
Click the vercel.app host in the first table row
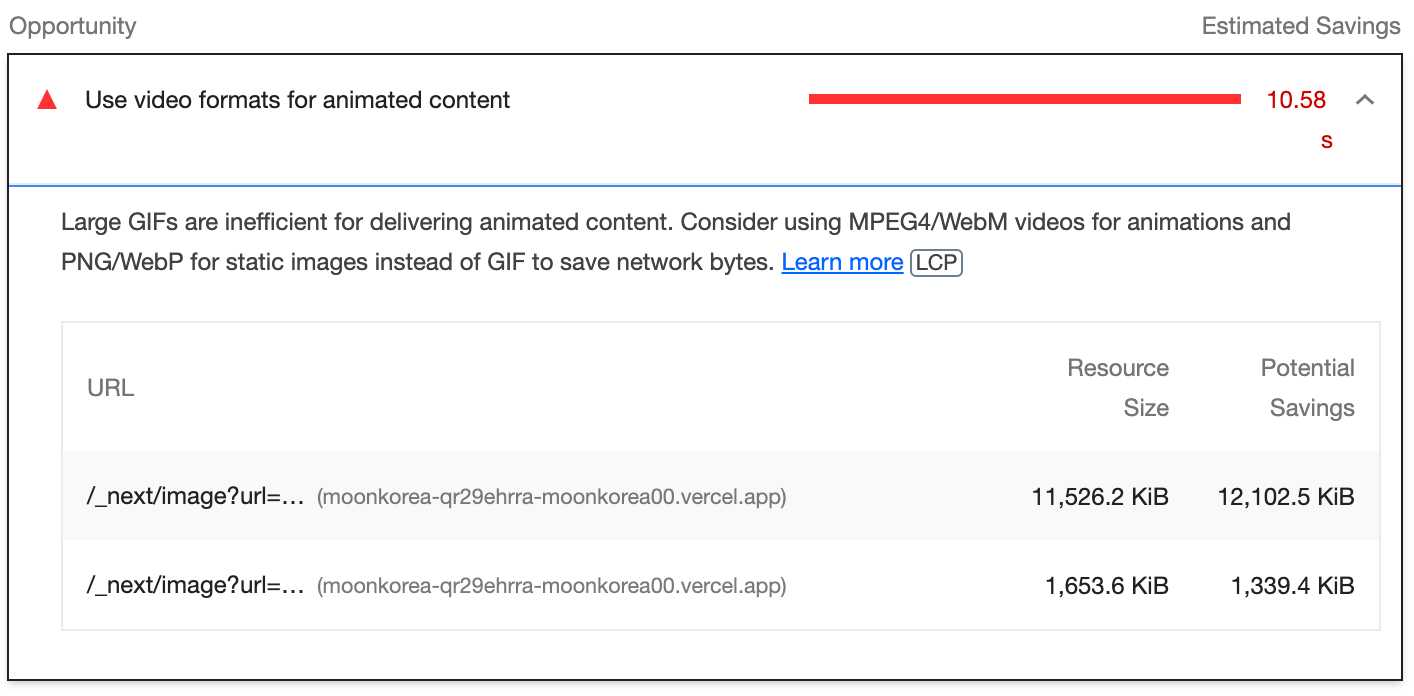551,497
